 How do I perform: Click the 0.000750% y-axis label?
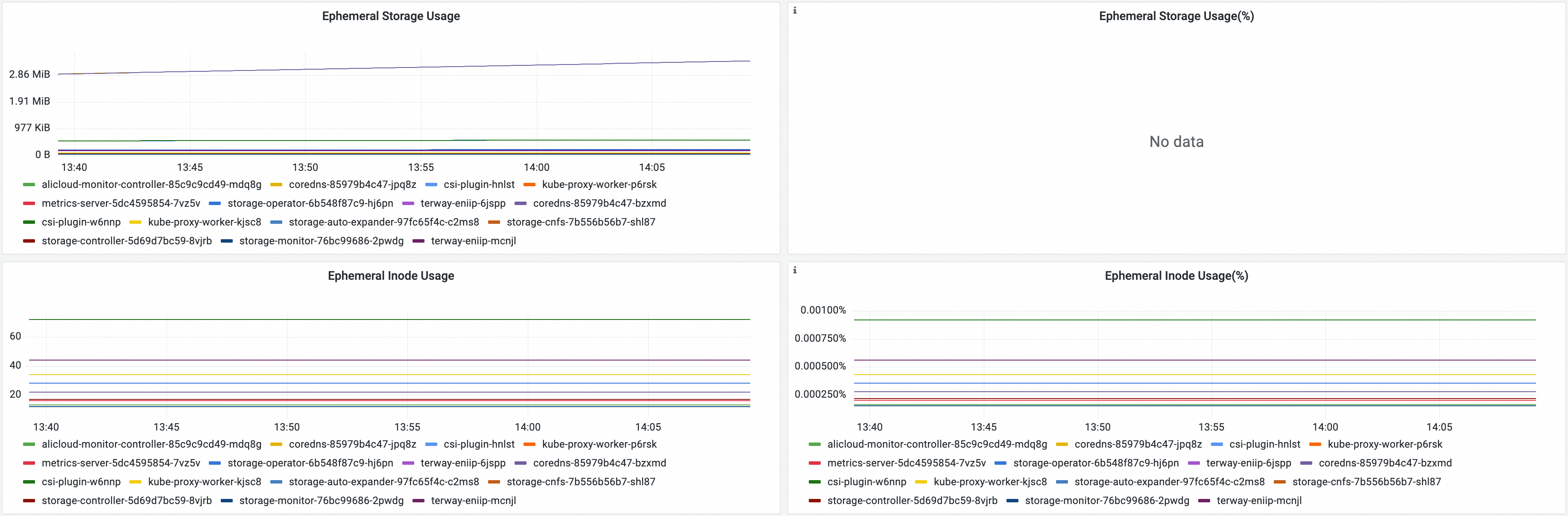(820, 338)
